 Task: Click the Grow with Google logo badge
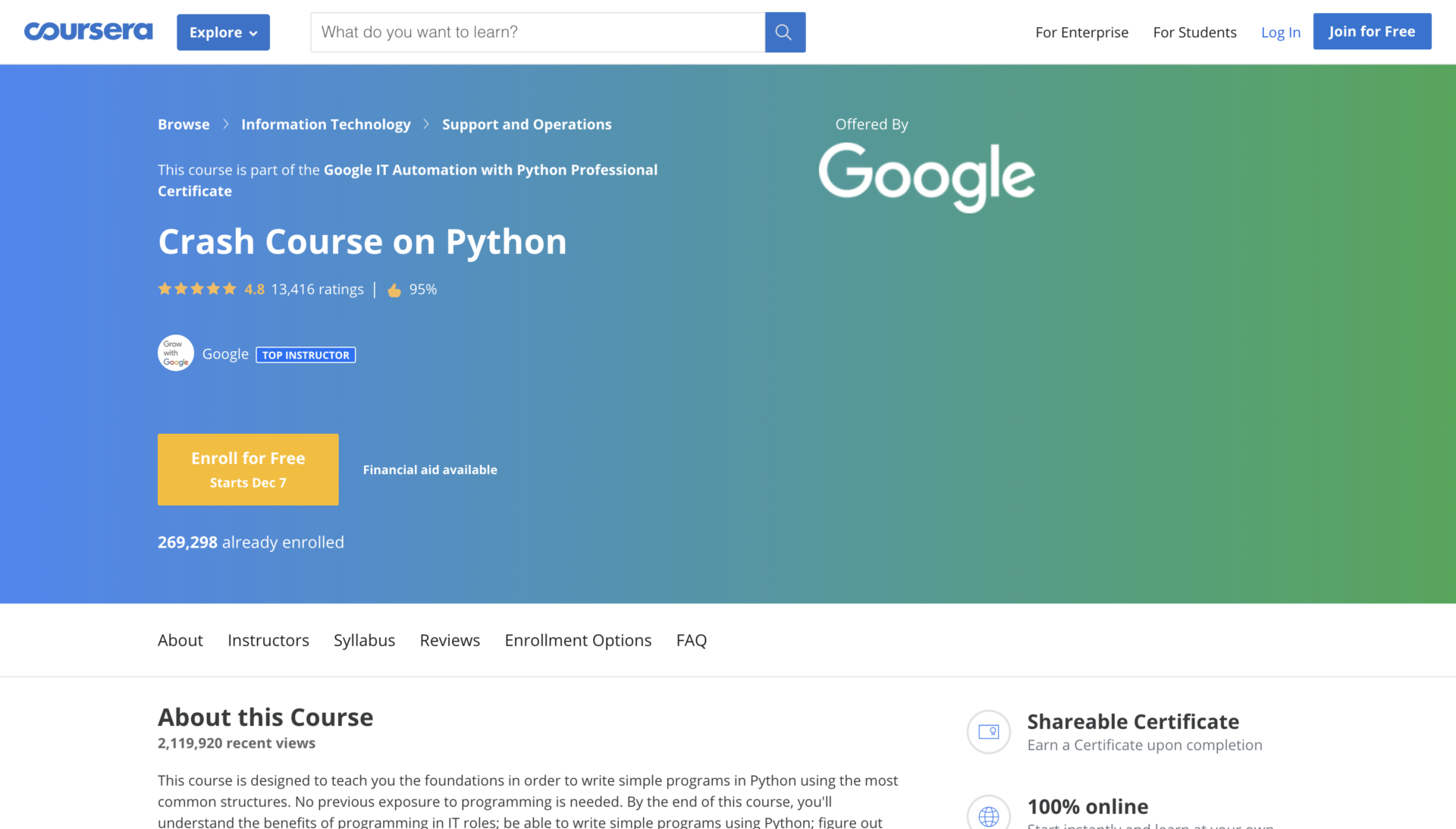pos(175,353)
